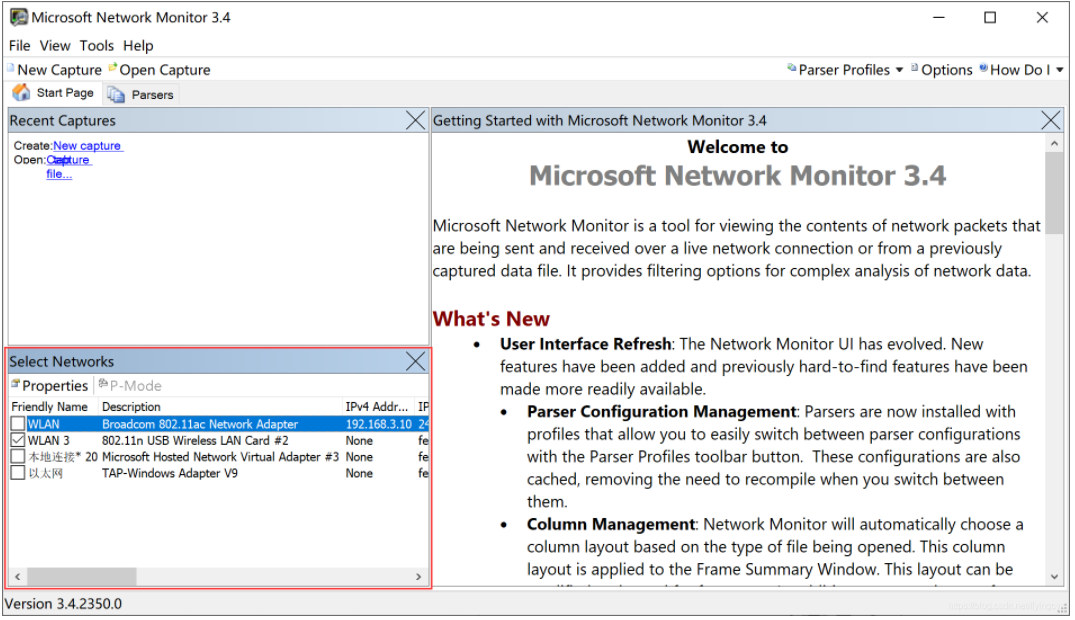The image size is (1075, 620).
Task: Click the Select Networks left scroll arrow
Action: click(18, 577)
